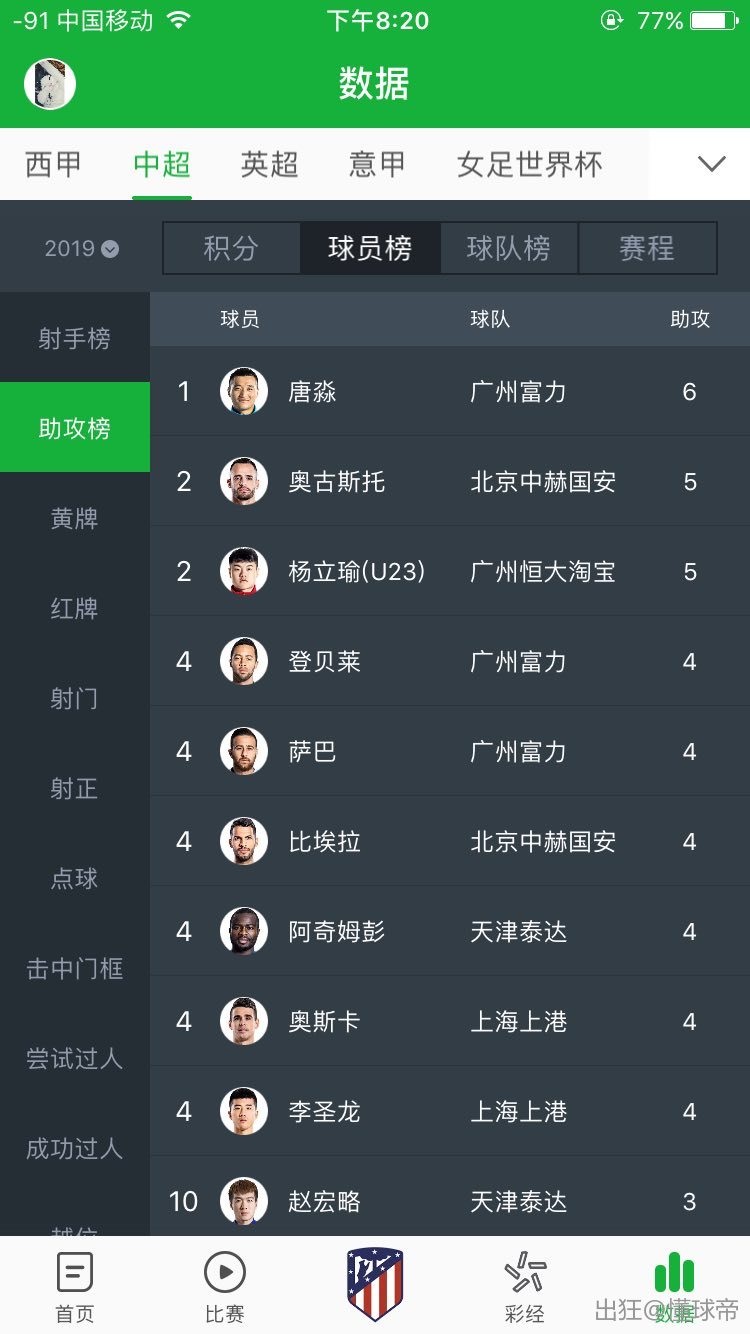
Task: Tap the 数据 bar chart icon
Action: (674, 1274)
